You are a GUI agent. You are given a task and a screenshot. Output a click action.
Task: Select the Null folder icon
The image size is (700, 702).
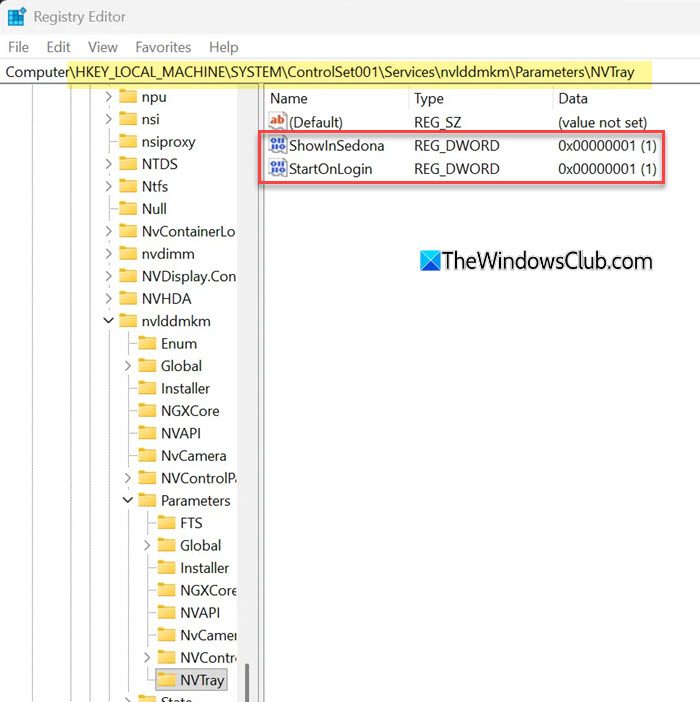click(x=128, y=208)
